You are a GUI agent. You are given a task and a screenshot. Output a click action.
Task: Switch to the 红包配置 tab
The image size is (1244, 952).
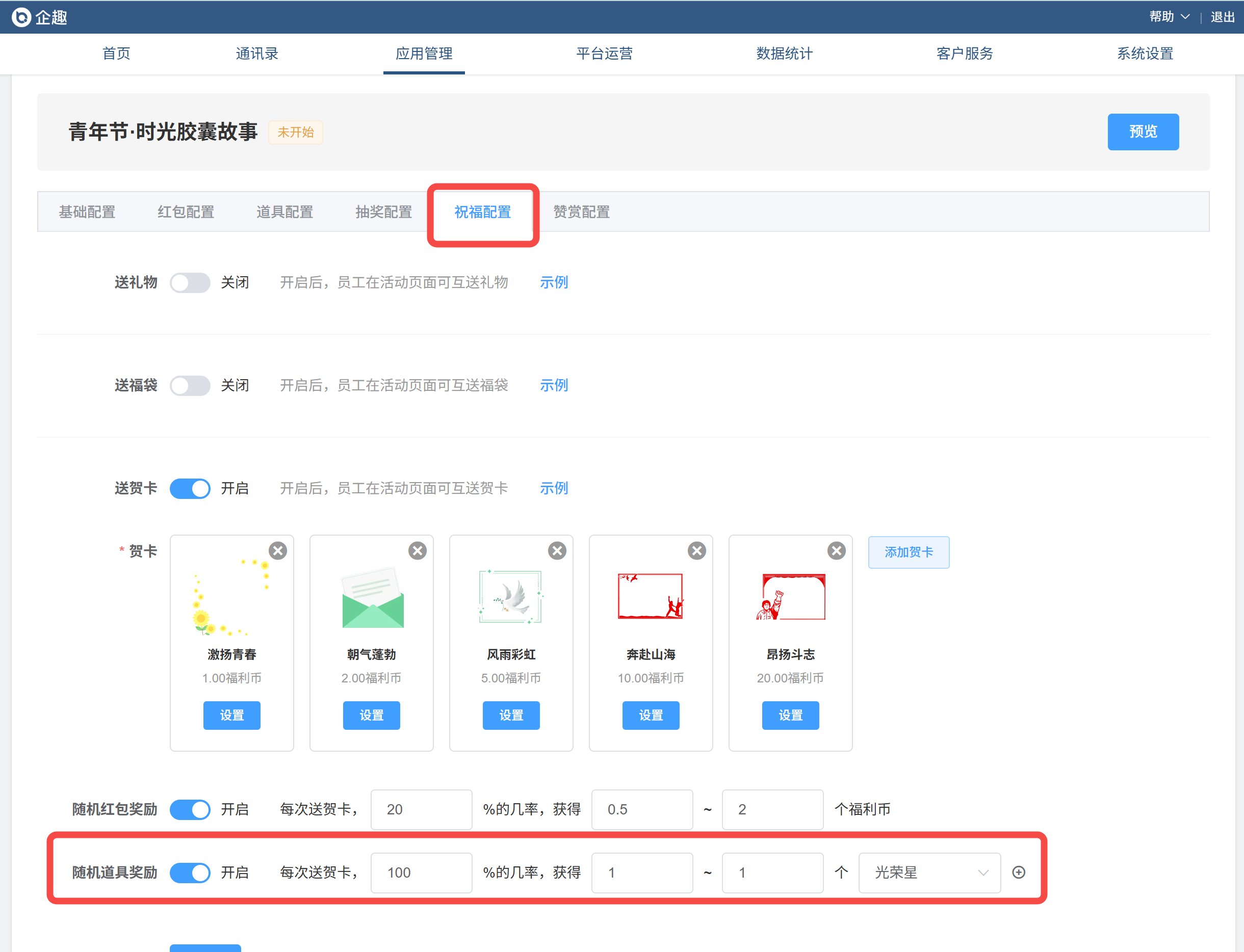tap(185, 212)
